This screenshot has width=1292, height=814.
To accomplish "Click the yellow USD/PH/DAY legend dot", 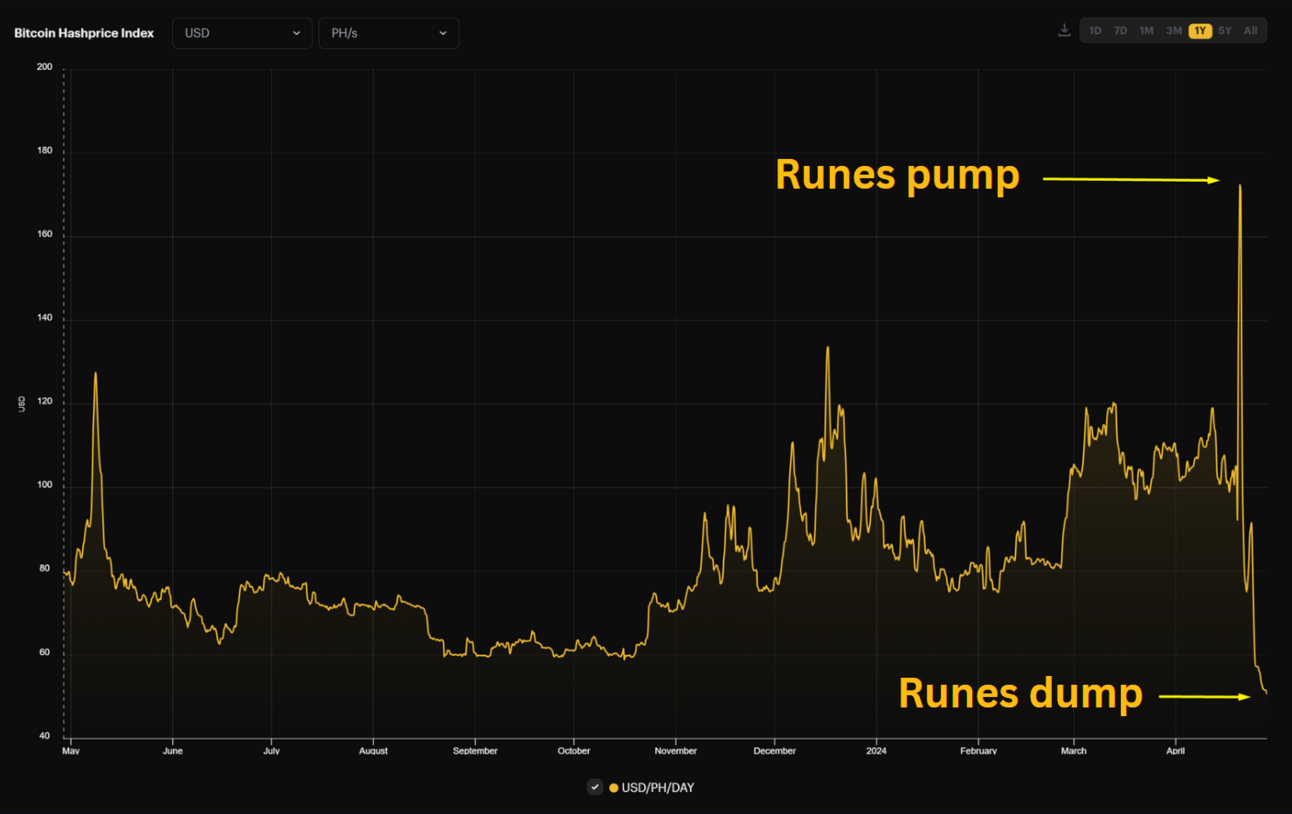I will [x=614, y=788].
